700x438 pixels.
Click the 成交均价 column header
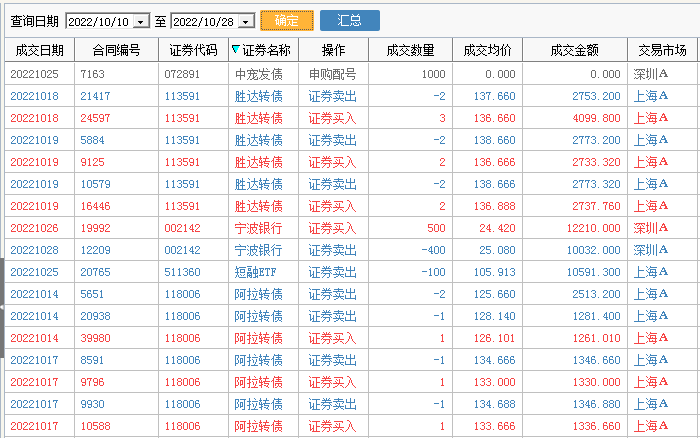pos(488,49)
